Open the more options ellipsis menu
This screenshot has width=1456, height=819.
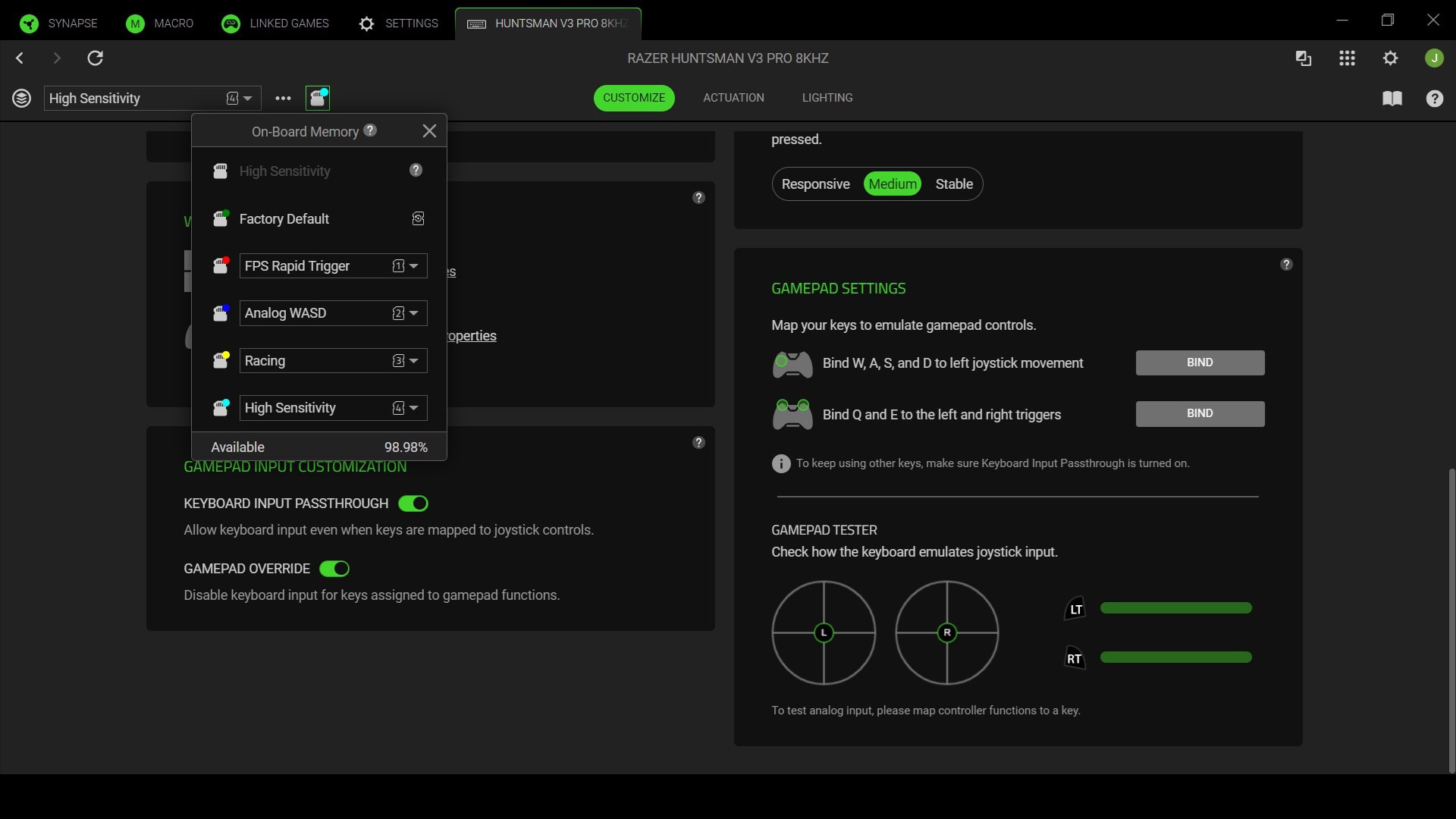pos(282,98)
